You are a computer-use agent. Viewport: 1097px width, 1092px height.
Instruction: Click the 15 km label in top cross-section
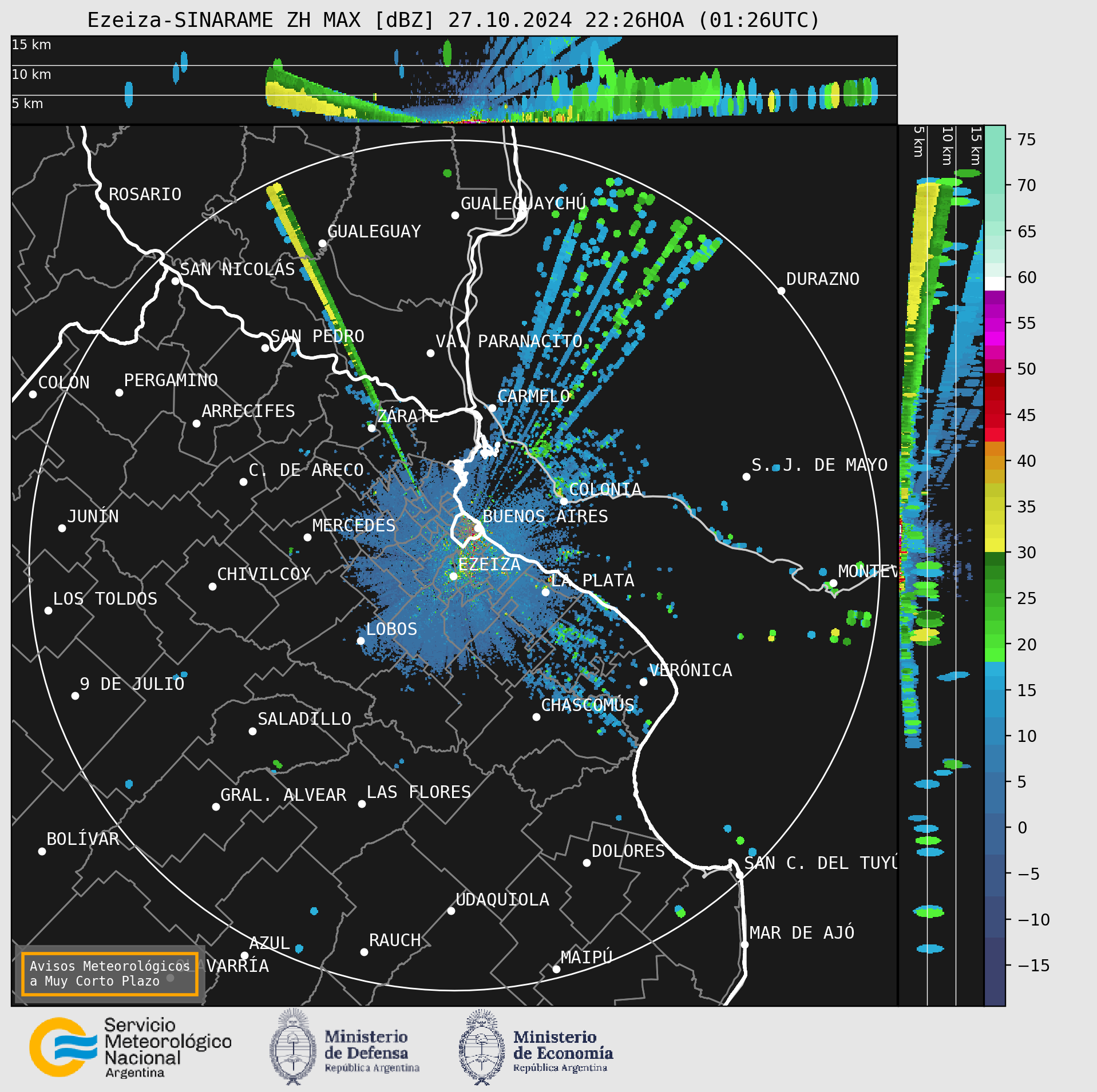31,45
